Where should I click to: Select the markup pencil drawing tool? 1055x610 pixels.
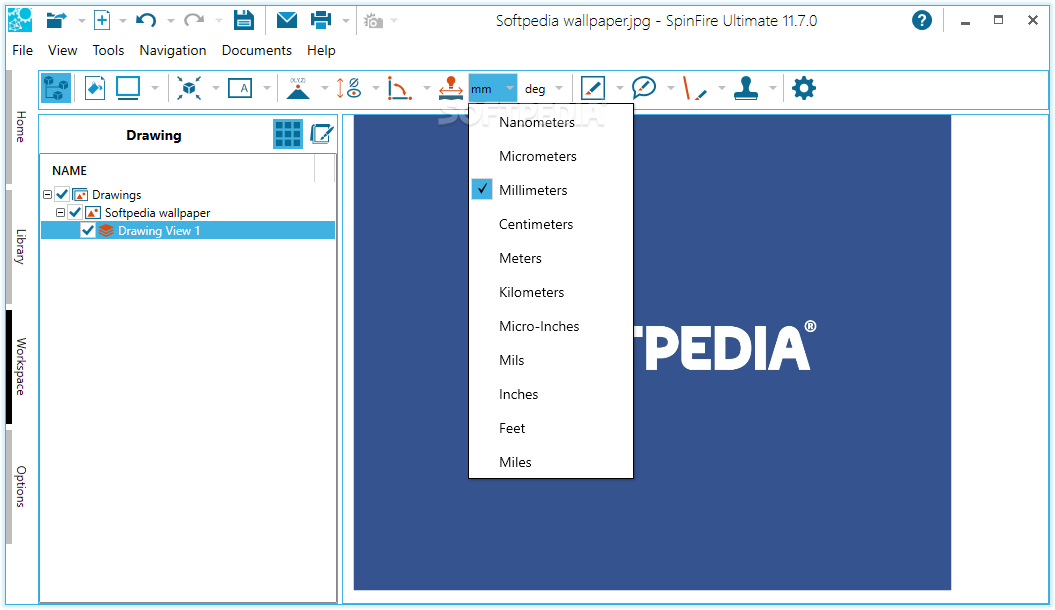(593, 88)
